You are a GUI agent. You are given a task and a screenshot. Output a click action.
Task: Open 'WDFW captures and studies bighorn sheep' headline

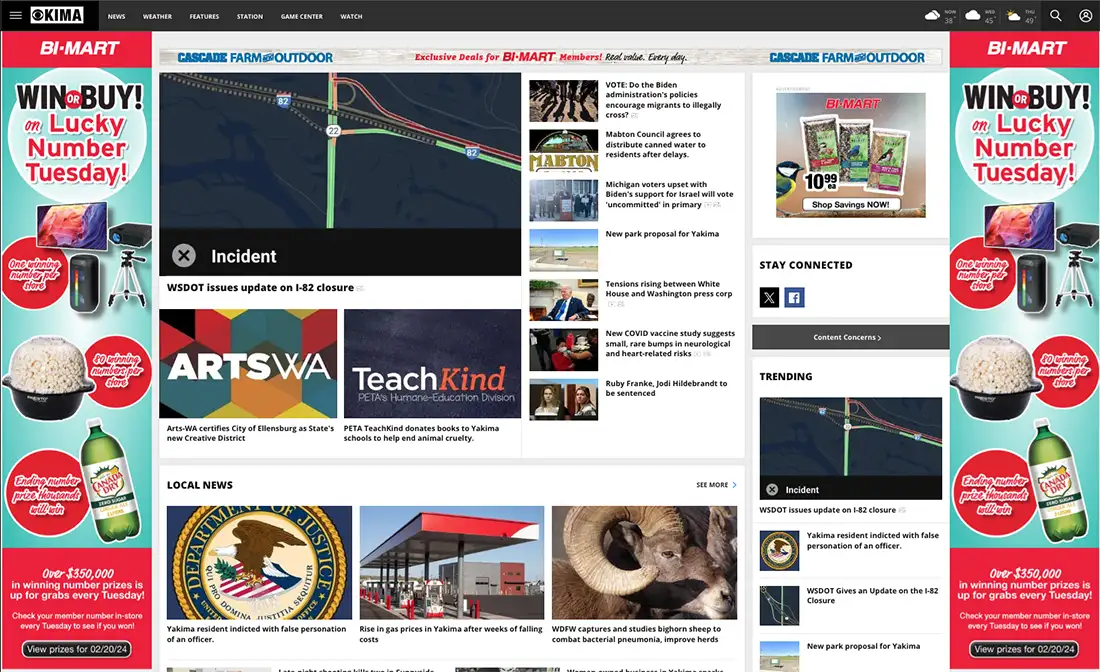click(x=636, y=634)
